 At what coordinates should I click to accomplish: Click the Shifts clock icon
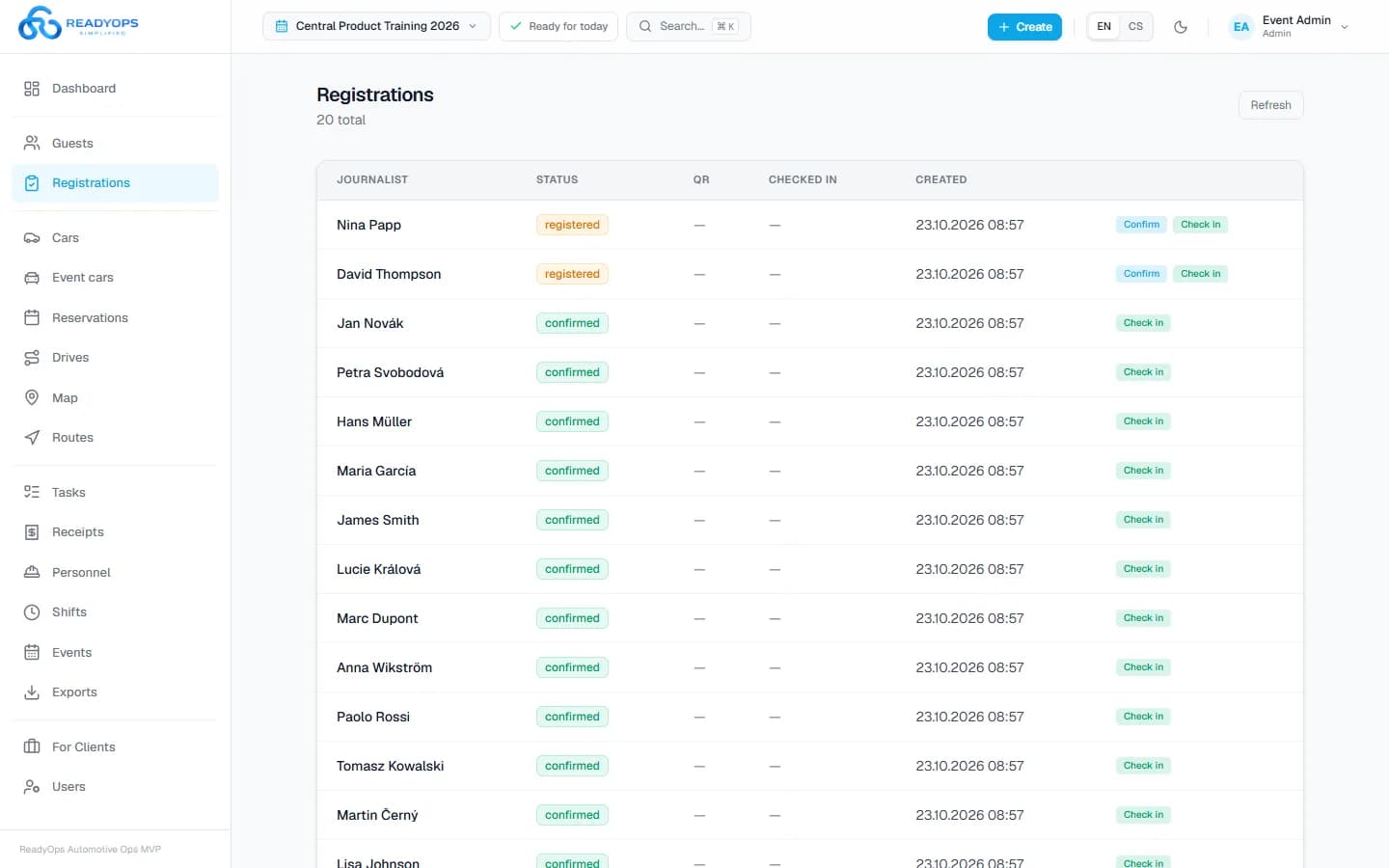[x=32, y=612]
